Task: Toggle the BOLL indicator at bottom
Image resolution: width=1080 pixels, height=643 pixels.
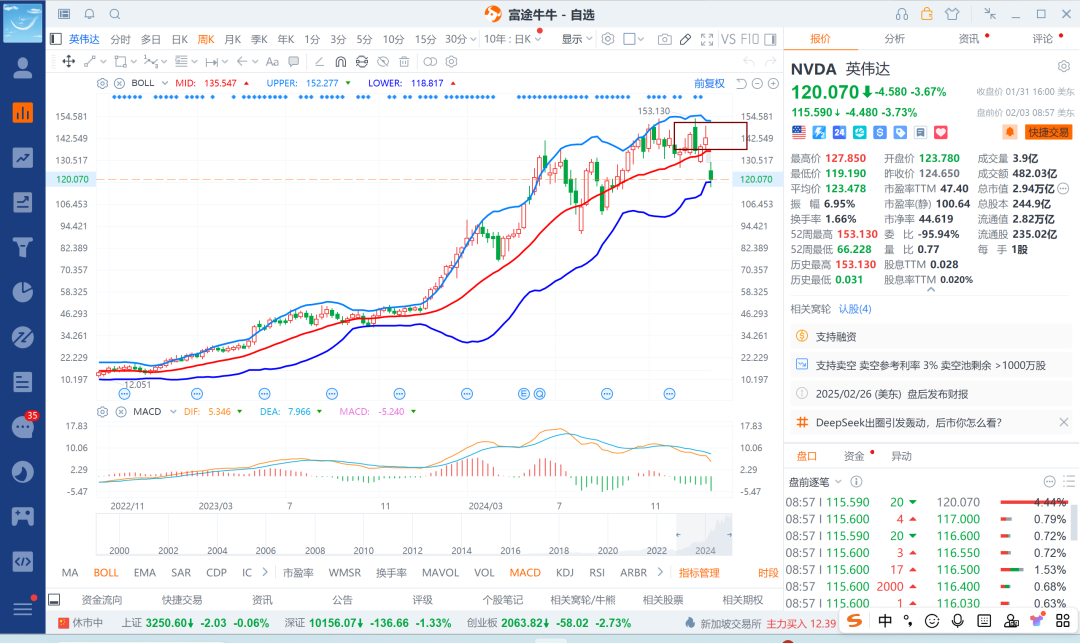Action: 106,573
